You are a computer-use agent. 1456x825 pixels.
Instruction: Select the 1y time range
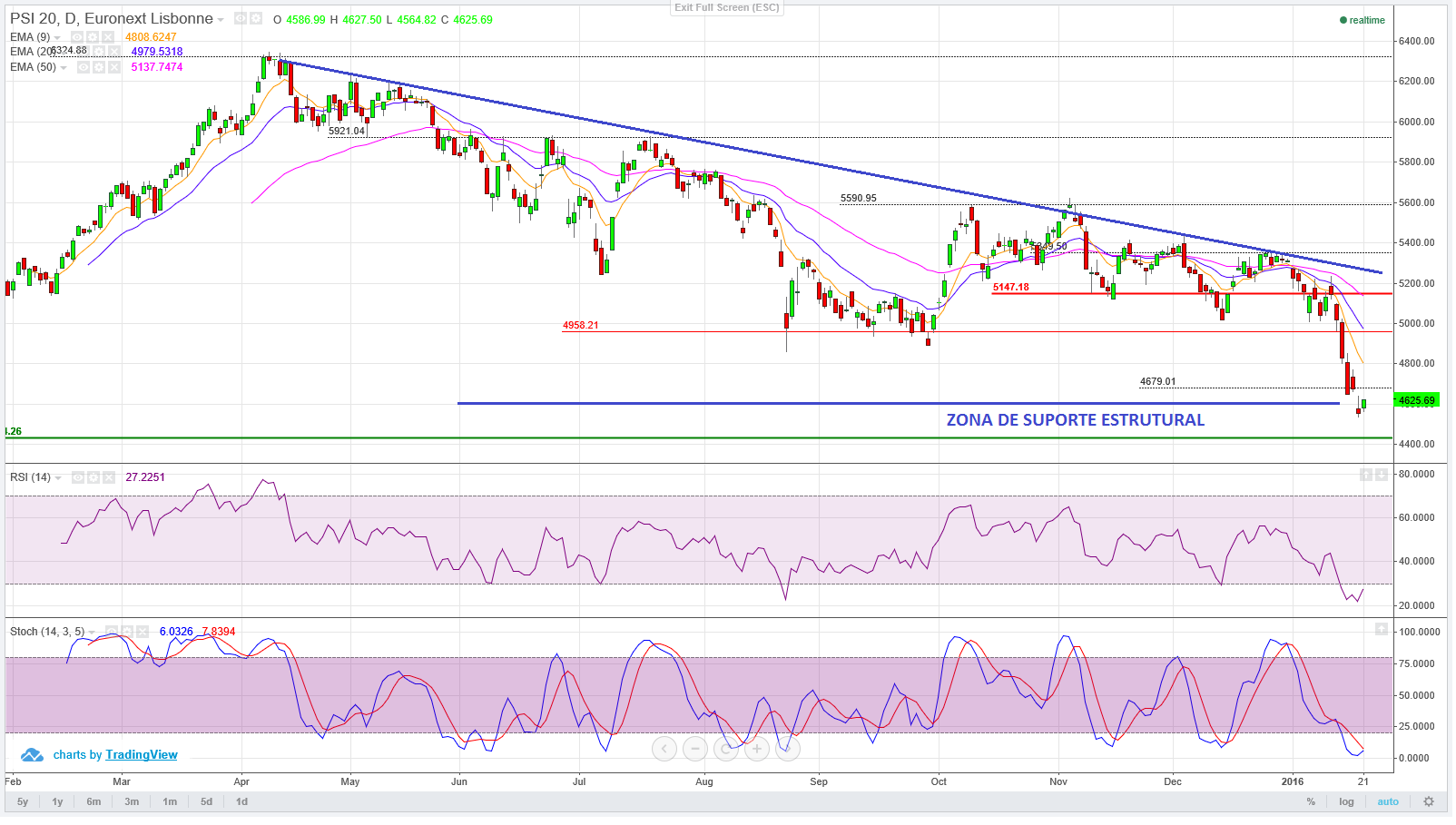click(57, 802)
